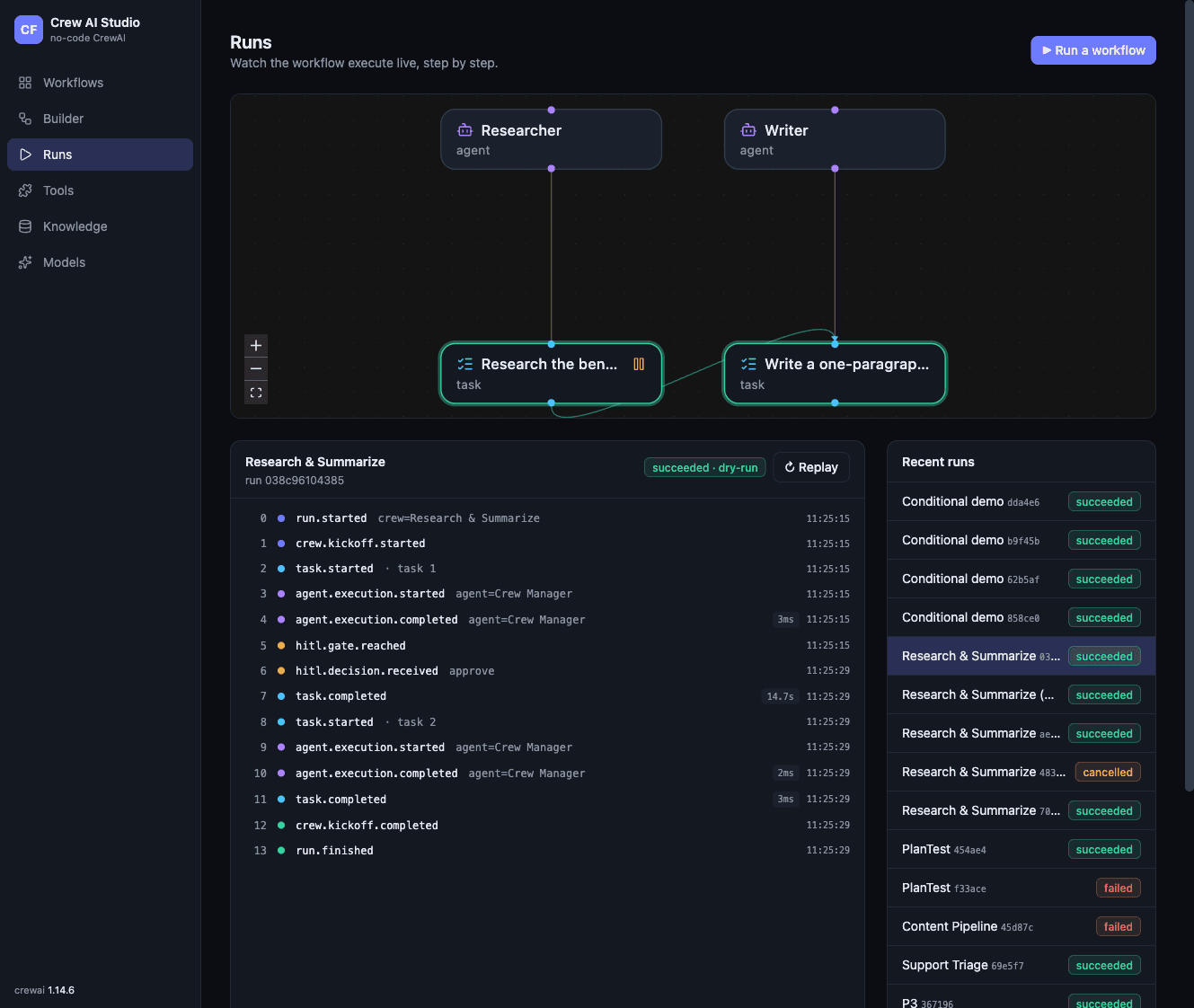Open Conditional demo run dda4e6
Image resolution: width=1194 pixels, height=1008 pixels.
pyautogui.click(x=1021, y=501)
